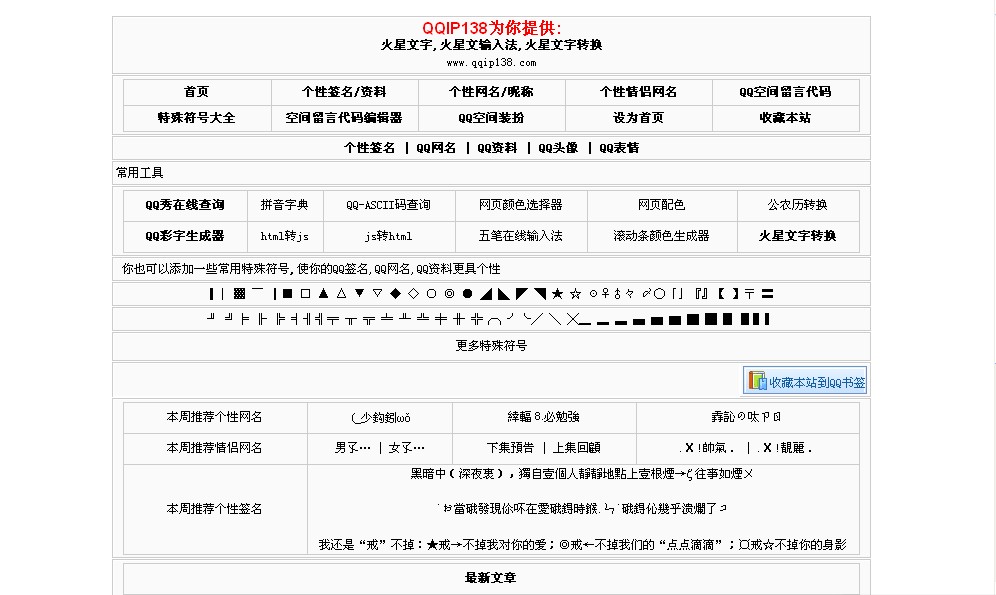Click the couple name .Ｘ!帥氣.
The image size is (996, 595).
click(x=706, y=448)
